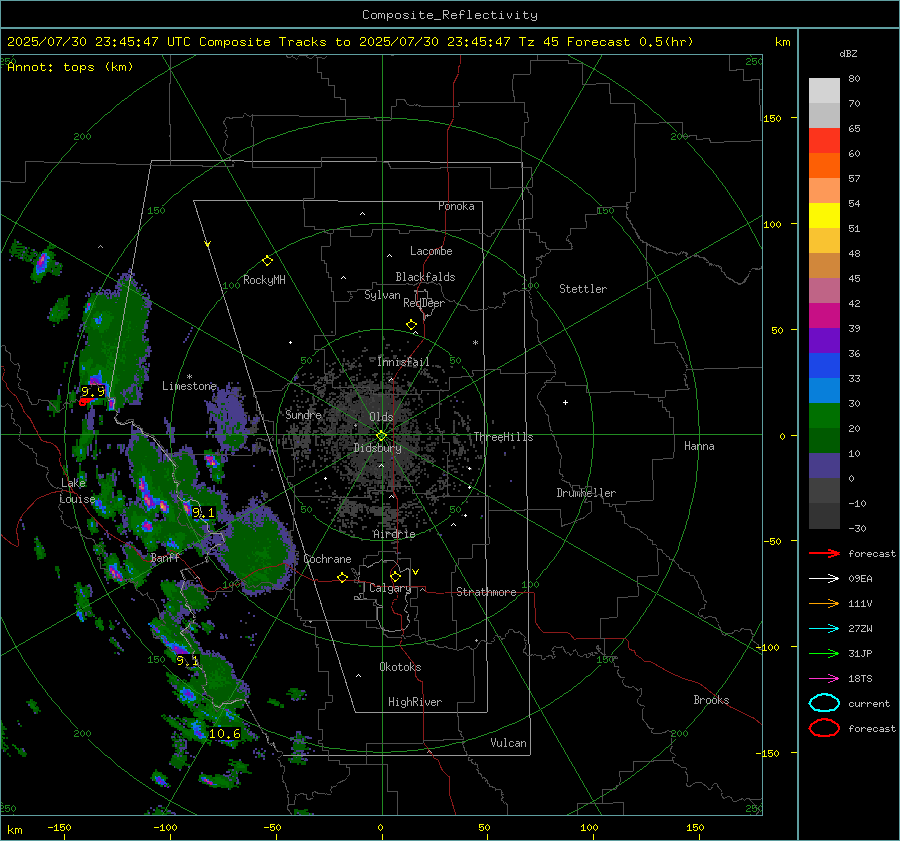Click the yellow diamond marker above RockyMH

(x=267, y=261)
